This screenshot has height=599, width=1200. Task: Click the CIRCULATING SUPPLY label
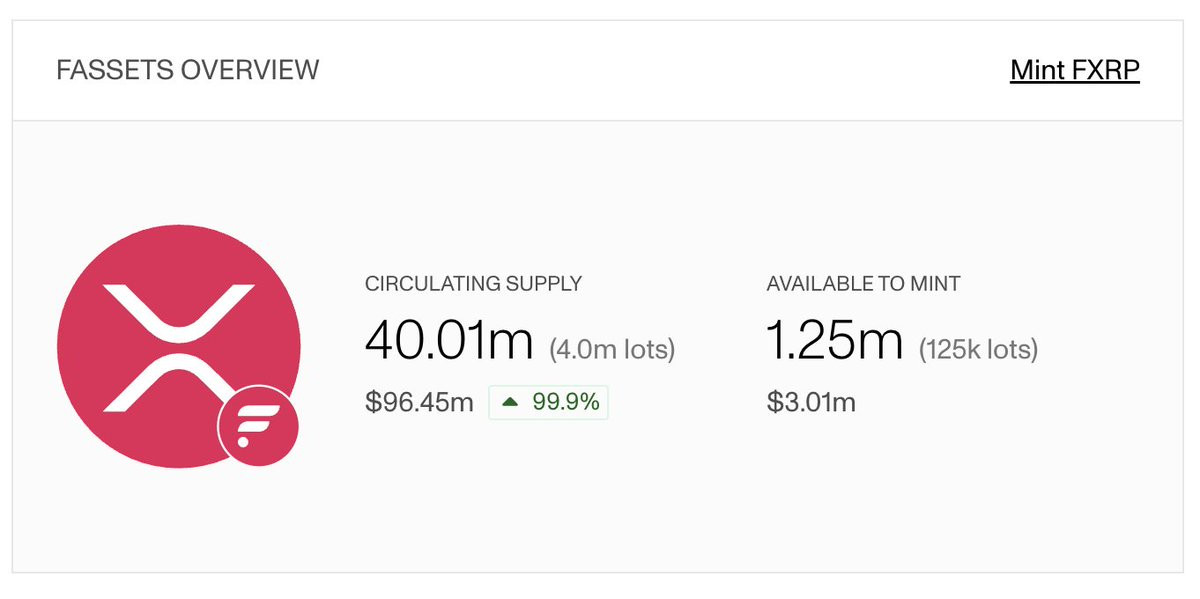(x=473, y=284)
